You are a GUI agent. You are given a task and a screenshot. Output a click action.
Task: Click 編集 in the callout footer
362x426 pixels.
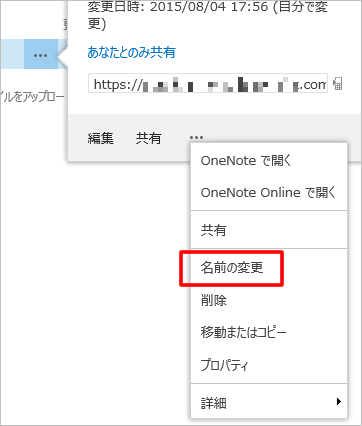101,138
